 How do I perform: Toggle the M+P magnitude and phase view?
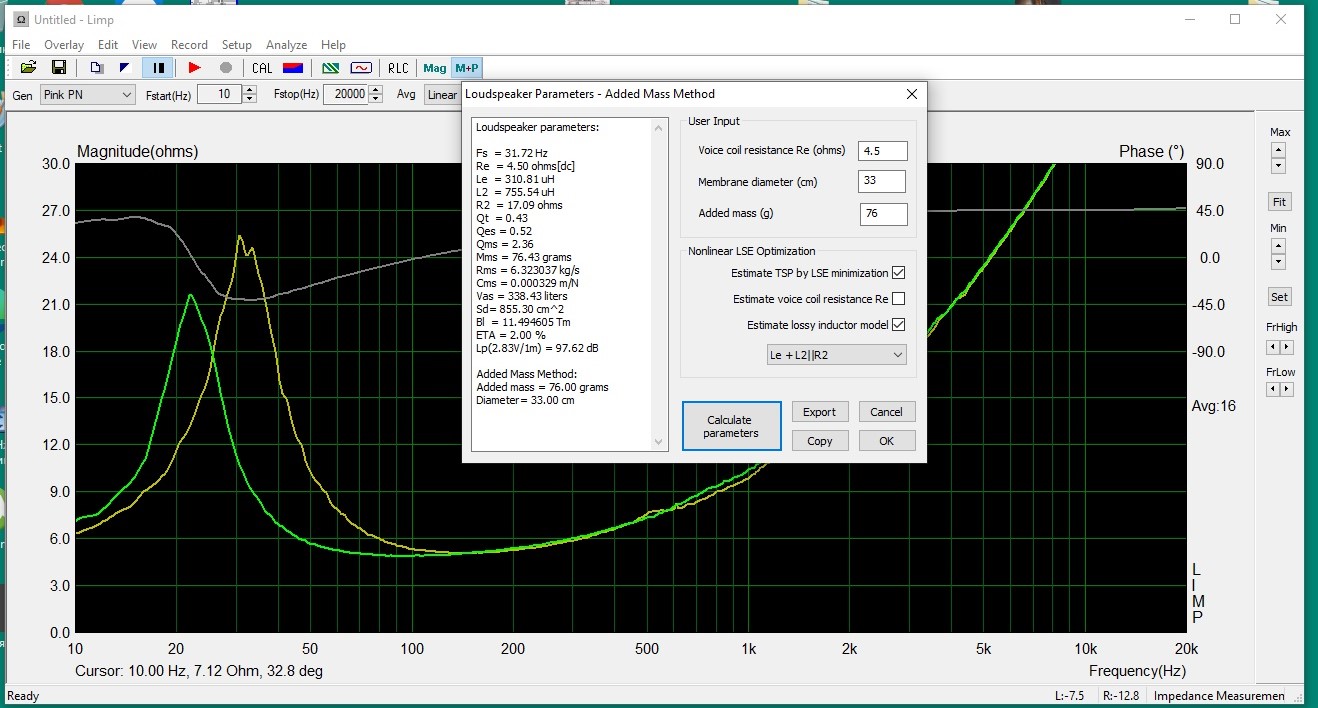tap(466, 68)
